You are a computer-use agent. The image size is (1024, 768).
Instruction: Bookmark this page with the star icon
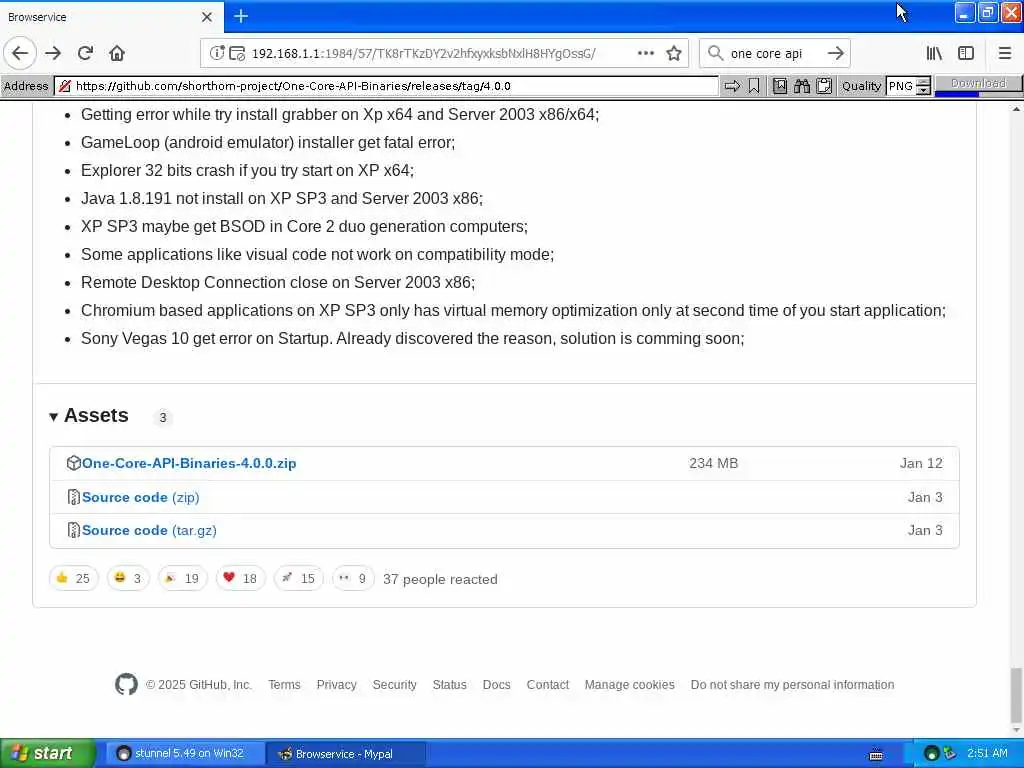pyautogui.click(x=674, y=53)
